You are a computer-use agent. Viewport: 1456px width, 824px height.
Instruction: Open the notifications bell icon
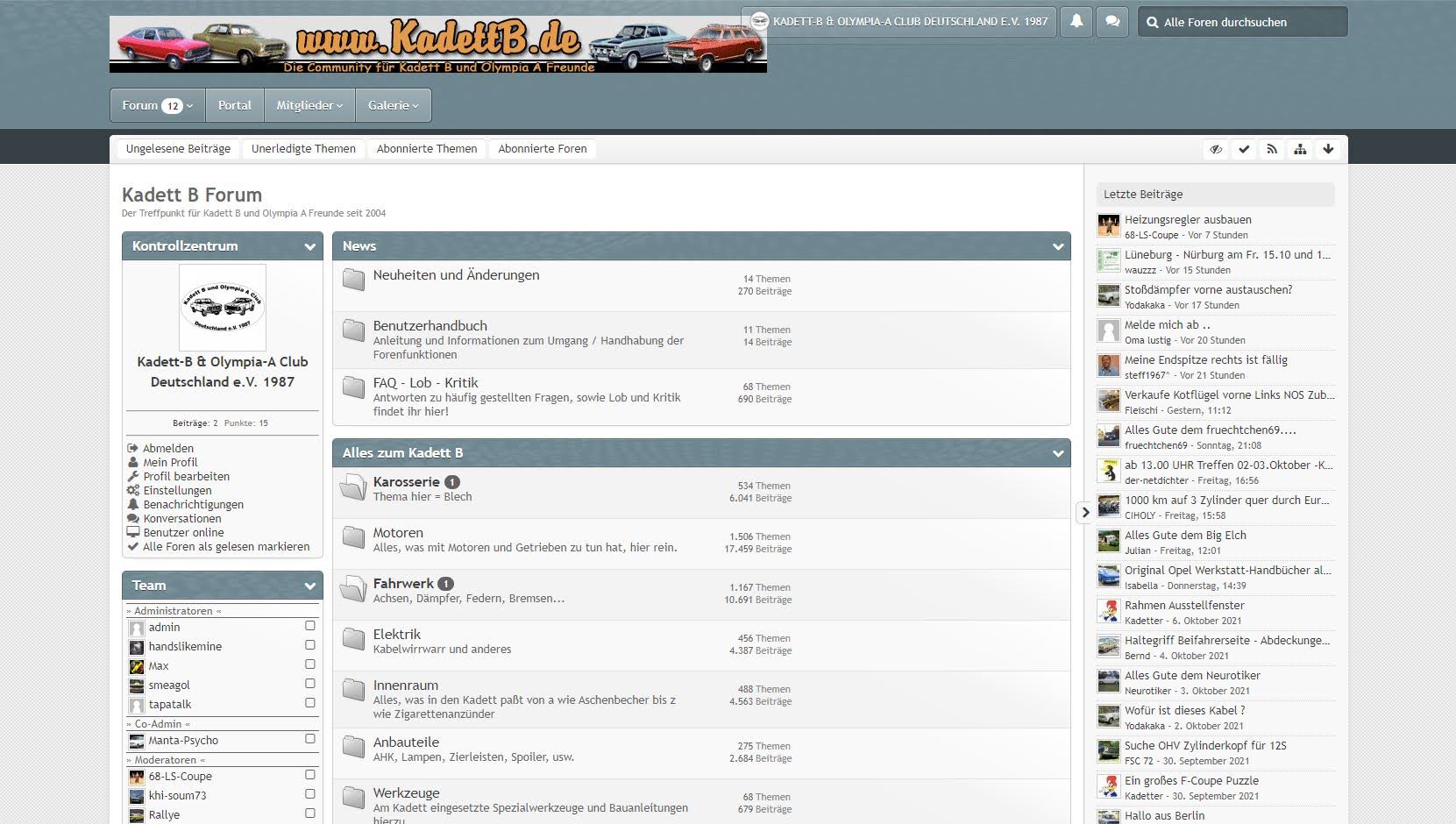(1076, 22)
